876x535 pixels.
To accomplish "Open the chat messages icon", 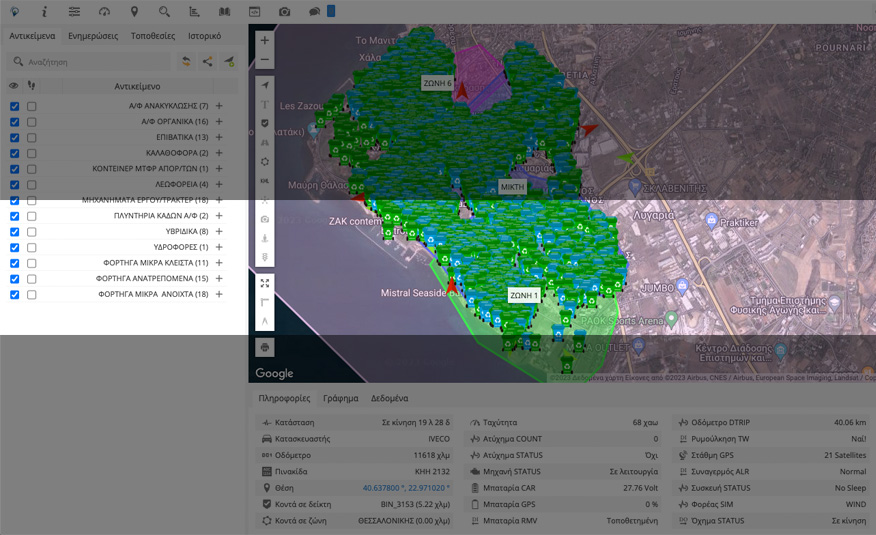I will coord(314,12).
